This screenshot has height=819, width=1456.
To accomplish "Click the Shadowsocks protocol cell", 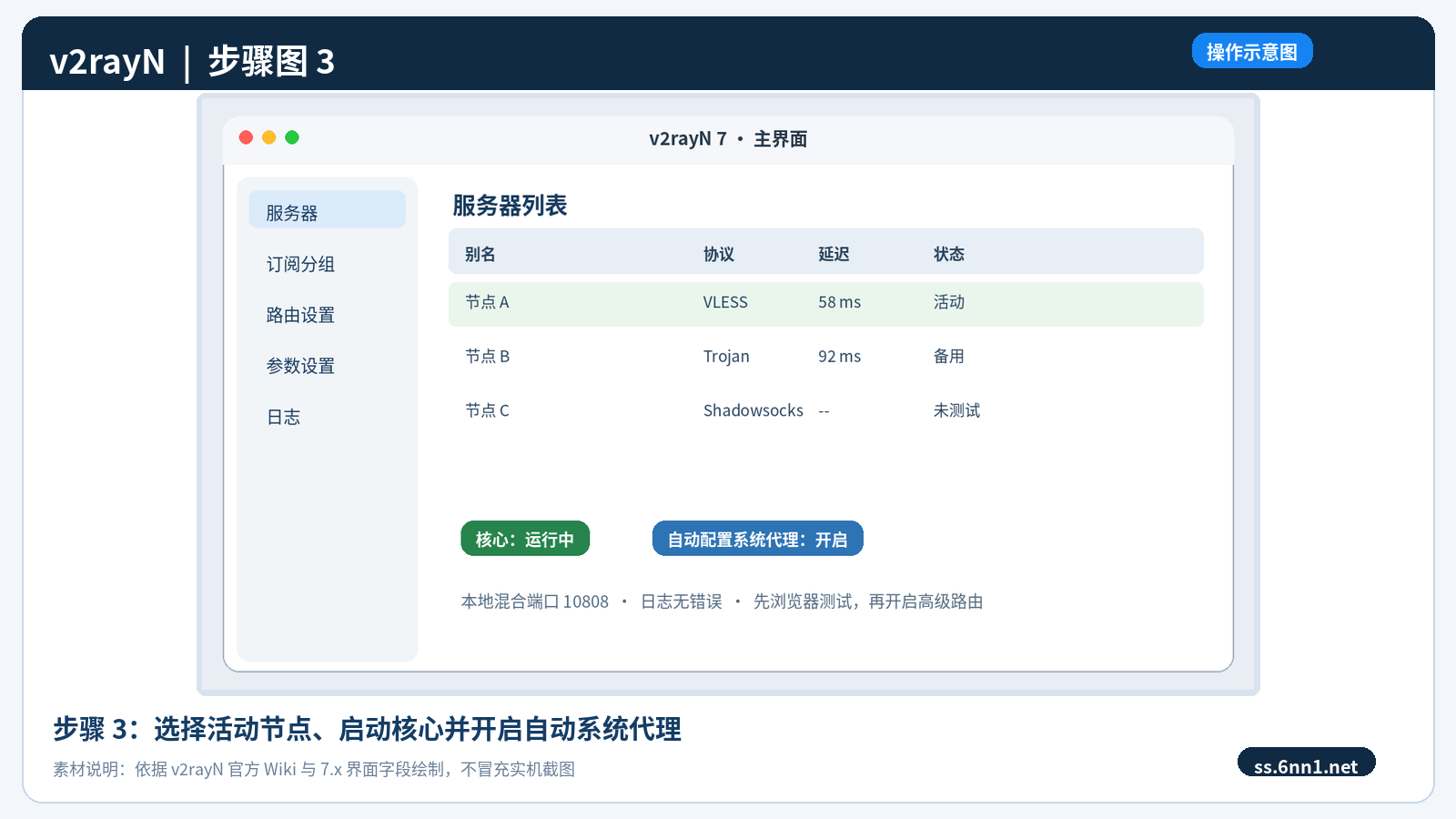I will point(753,411).
